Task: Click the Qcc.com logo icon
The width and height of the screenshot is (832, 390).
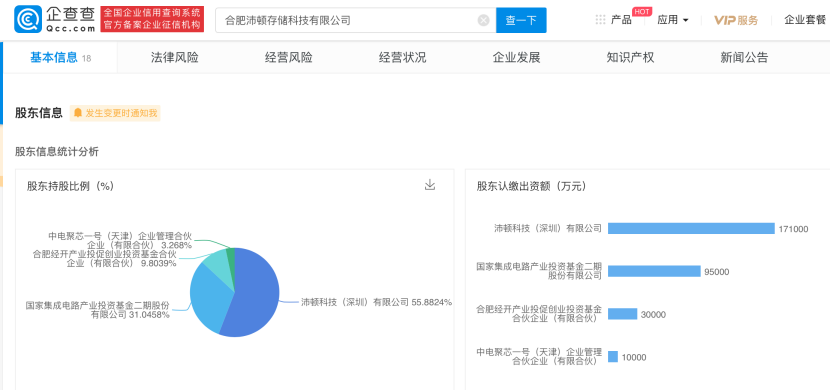Action: point(28,20)
